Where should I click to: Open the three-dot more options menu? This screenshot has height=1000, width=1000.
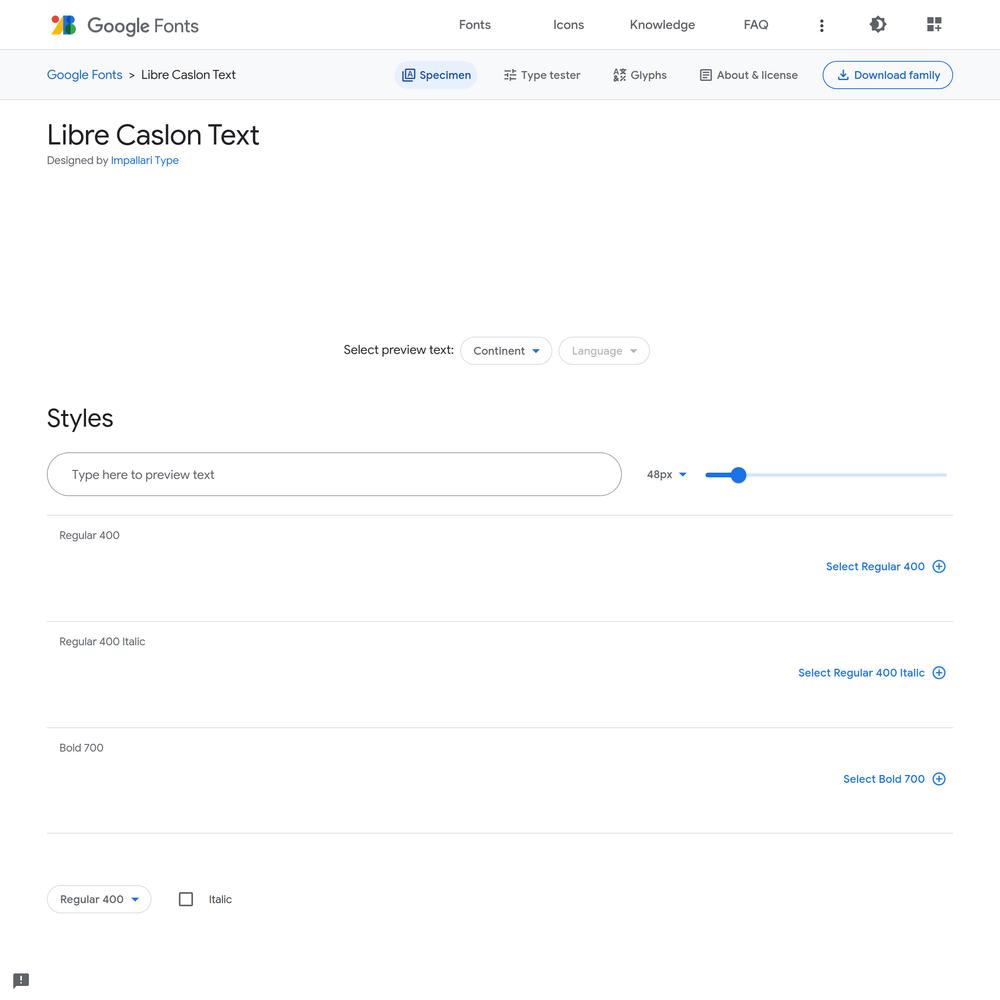(821, 25)
